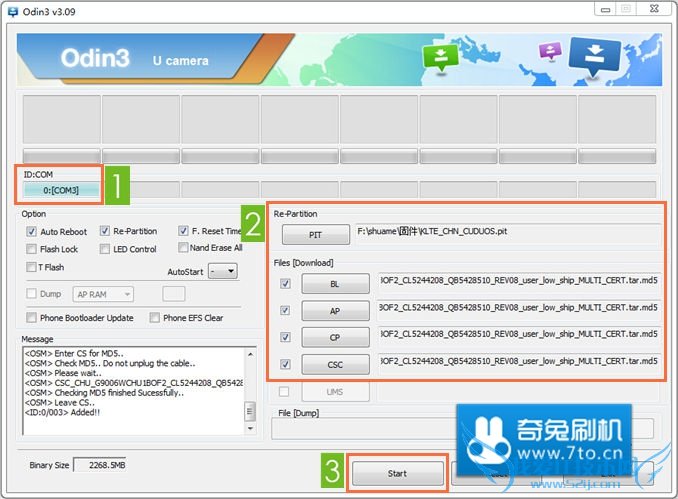Uncheck the AP file checkbox

(x=285, y=310)
